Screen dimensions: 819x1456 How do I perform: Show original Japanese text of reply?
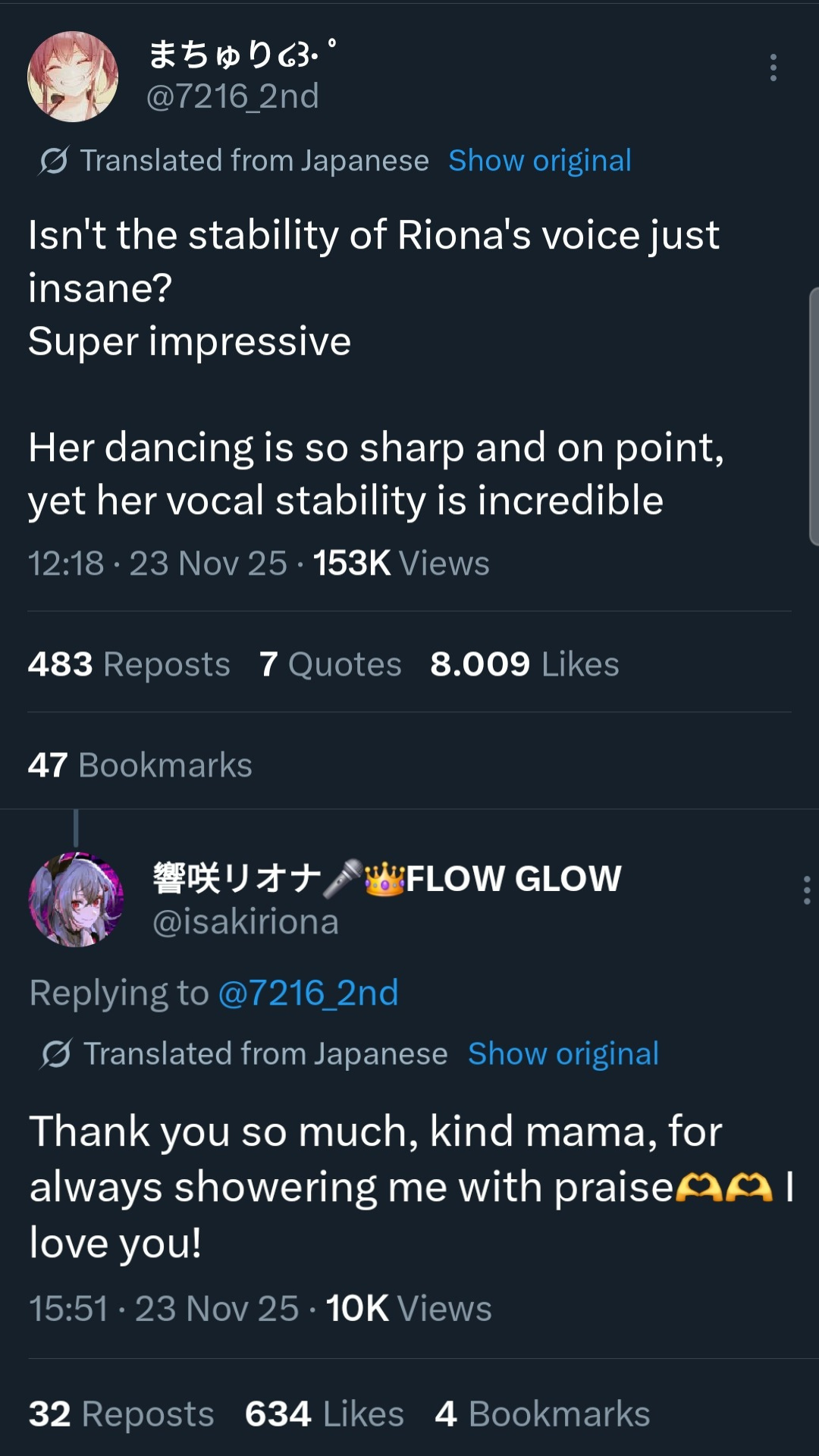click(x=563, y=1054)
